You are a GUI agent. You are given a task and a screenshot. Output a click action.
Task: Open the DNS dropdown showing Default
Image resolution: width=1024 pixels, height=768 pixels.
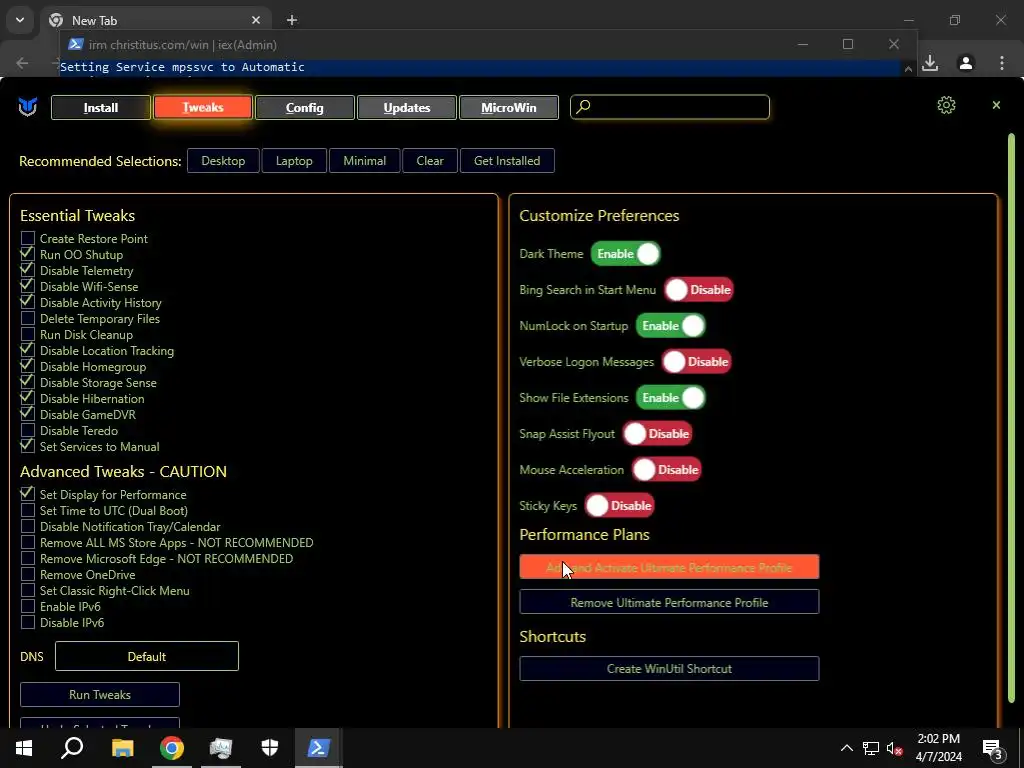[147, 656]
